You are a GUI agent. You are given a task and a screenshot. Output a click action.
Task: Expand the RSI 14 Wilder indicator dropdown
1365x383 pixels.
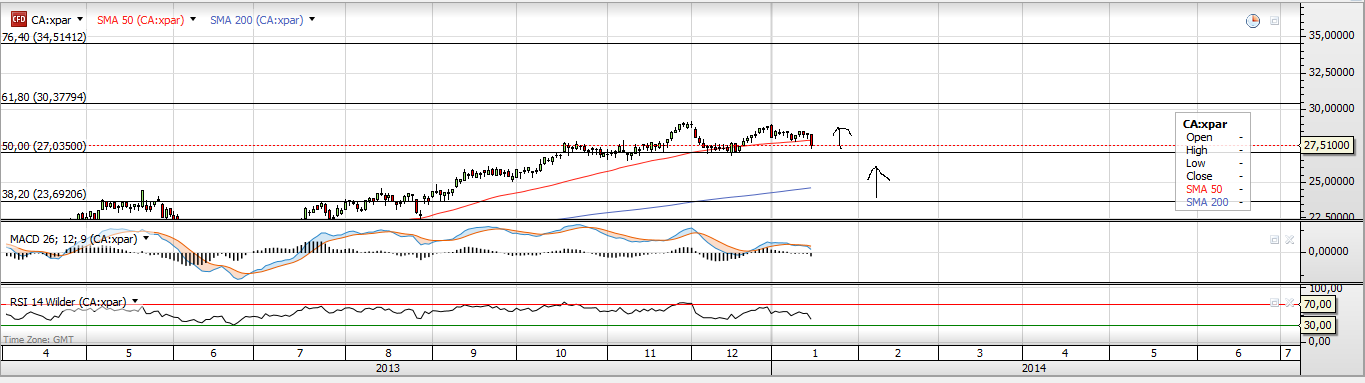[x=134, y=301]
